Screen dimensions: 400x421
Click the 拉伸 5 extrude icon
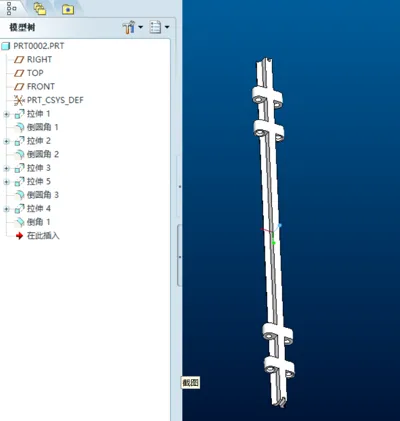(19, 182)
